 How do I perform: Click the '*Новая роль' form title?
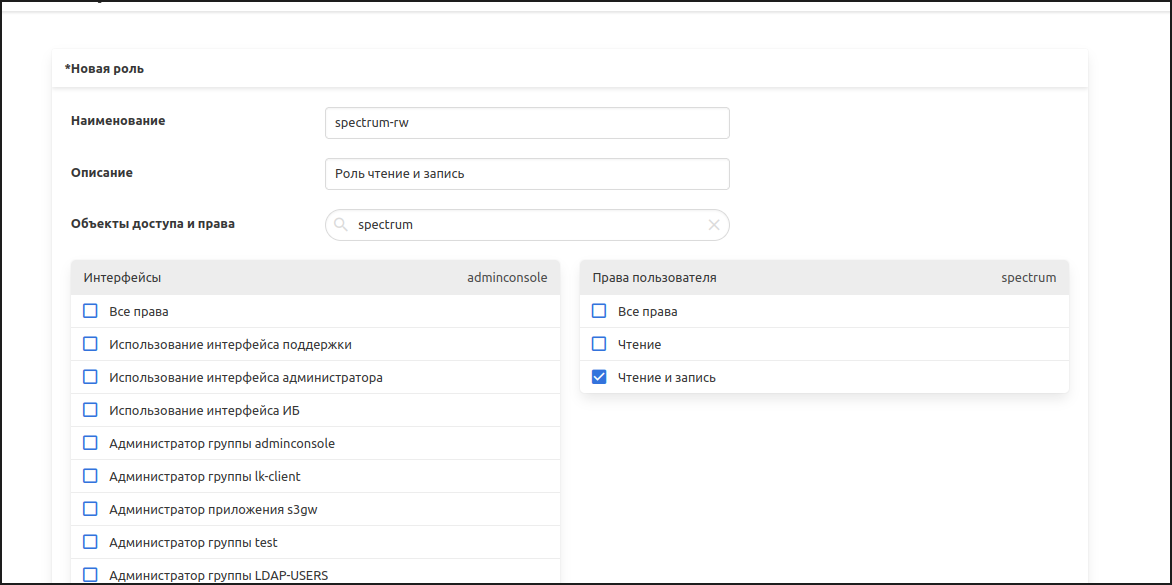pyautogui.click(x=104, y=69)
